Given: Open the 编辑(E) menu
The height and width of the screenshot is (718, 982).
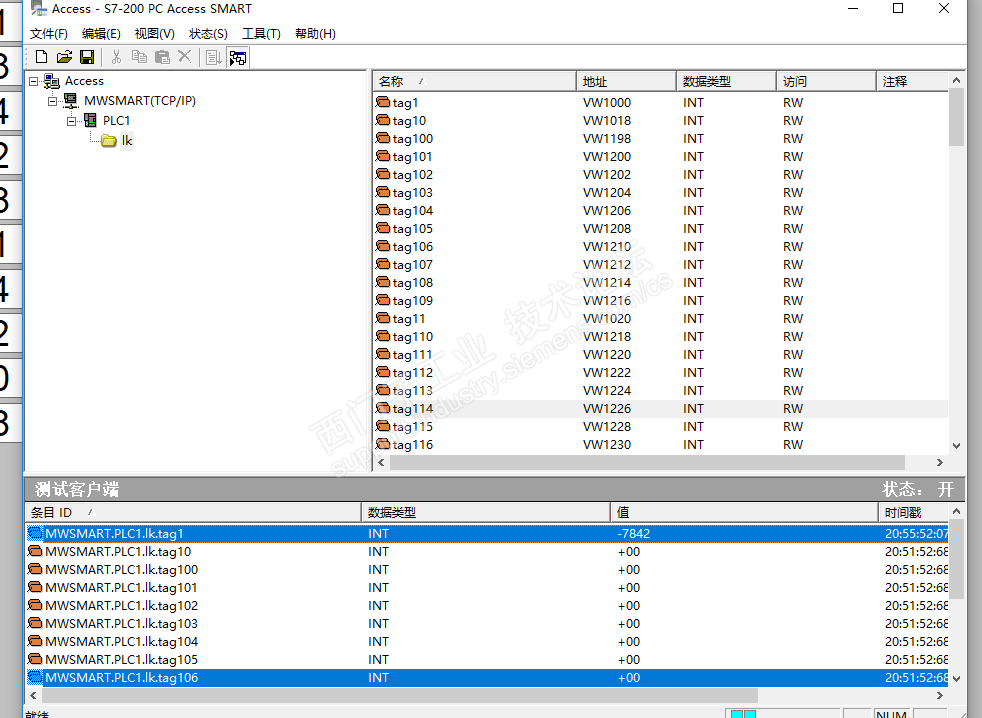Looking at the screenshot, I should tap(101, 34).
